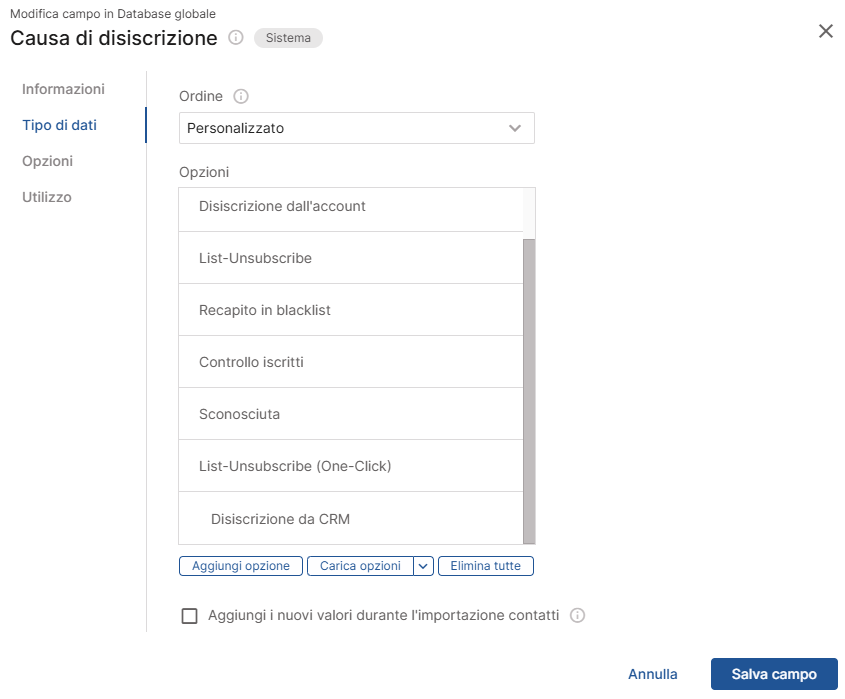Click info icon after importazione contatti text
Screen dimensions: 845x699
pyautogui.click(x=577, y=616)
